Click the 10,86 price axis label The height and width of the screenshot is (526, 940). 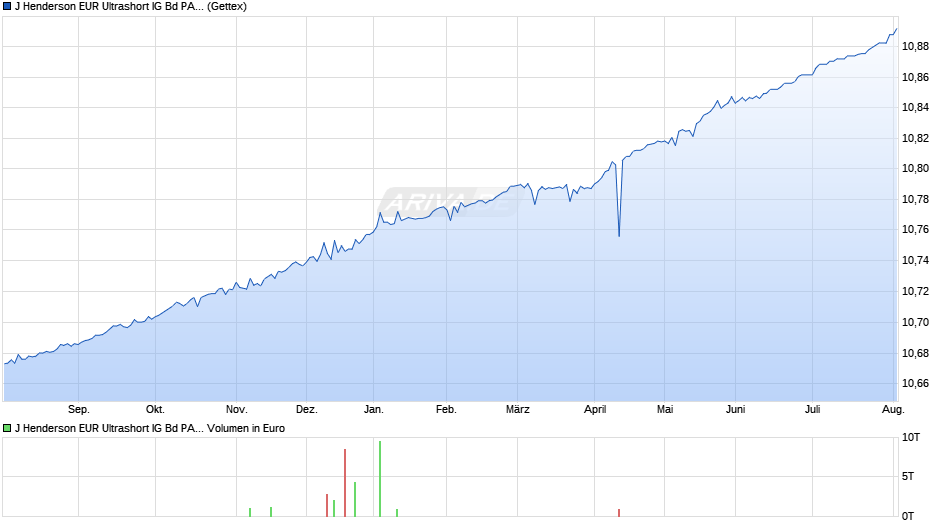[915, 77]
